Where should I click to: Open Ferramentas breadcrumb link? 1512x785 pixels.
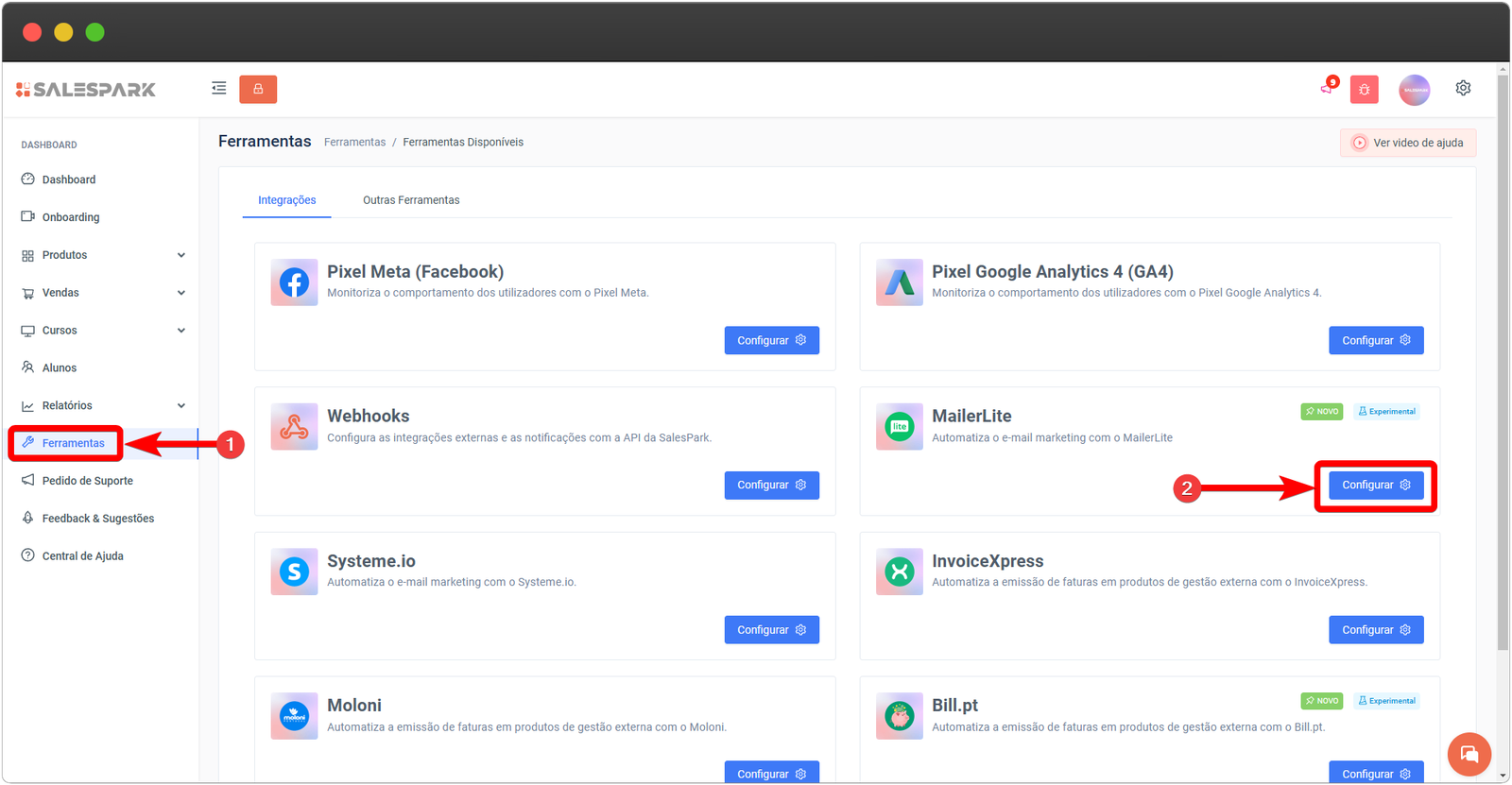pyautogui.click(x=354, y=143)
